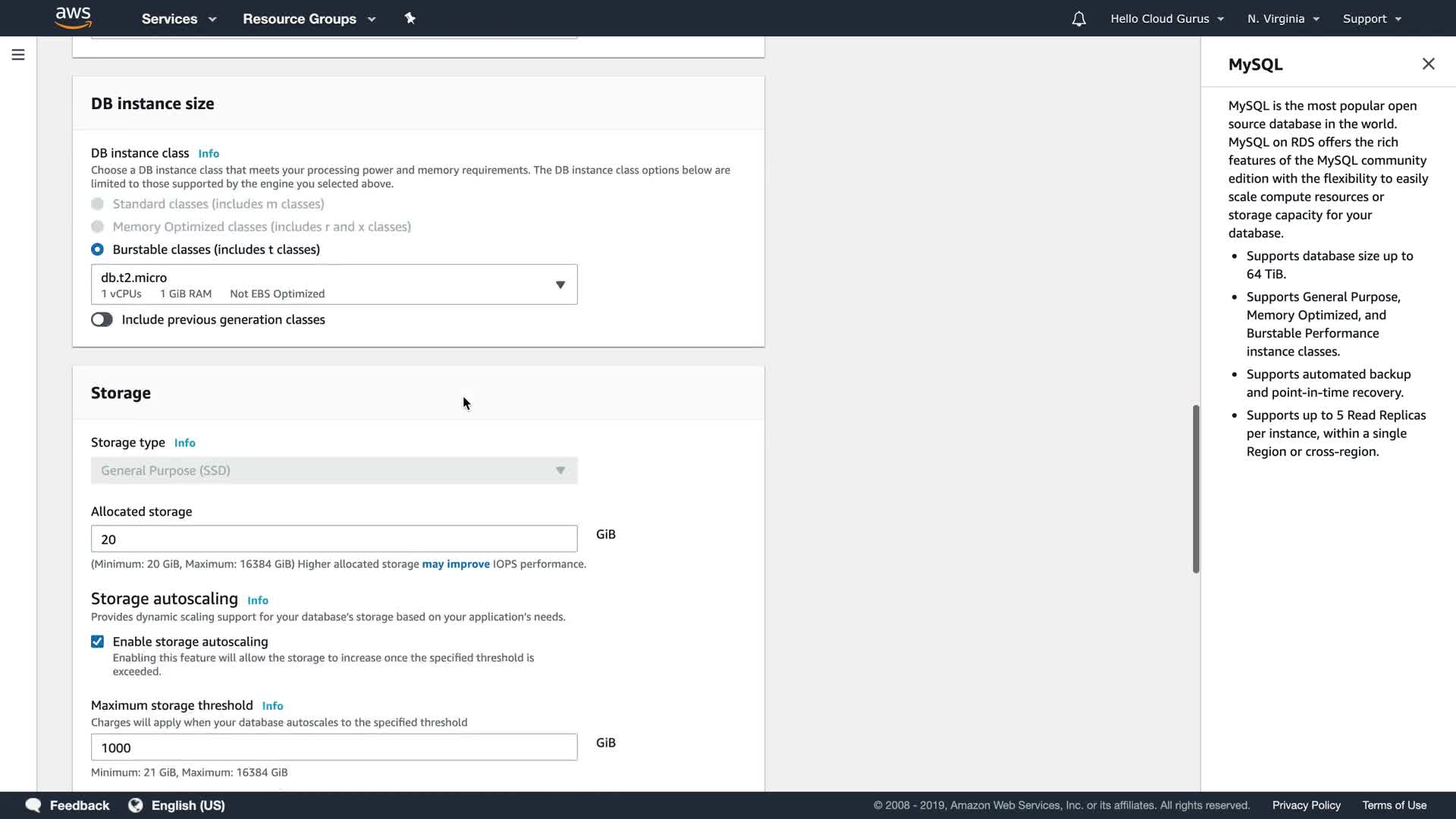
Task: Open the Services menu
Action: click(x=178, y=19)
